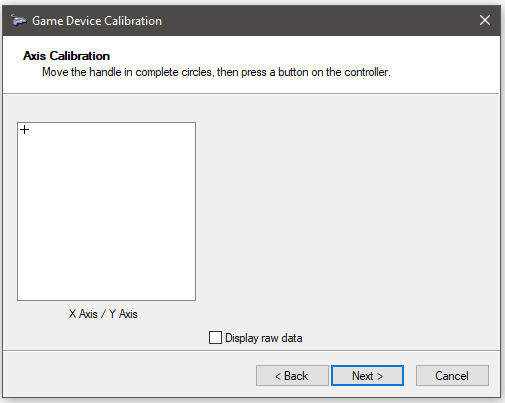Click the 'Display raw data' label text
Image resolution: width=505 pixels, height=403 pixels.
pyautogui.click(x=264, y=338)
